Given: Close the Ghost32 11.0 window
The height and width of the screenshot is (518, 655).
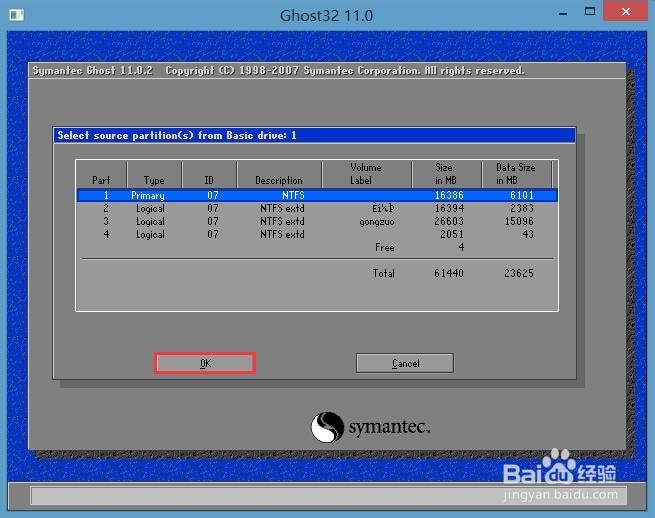Looking at the screenshot, I should [x=625, y=12].
